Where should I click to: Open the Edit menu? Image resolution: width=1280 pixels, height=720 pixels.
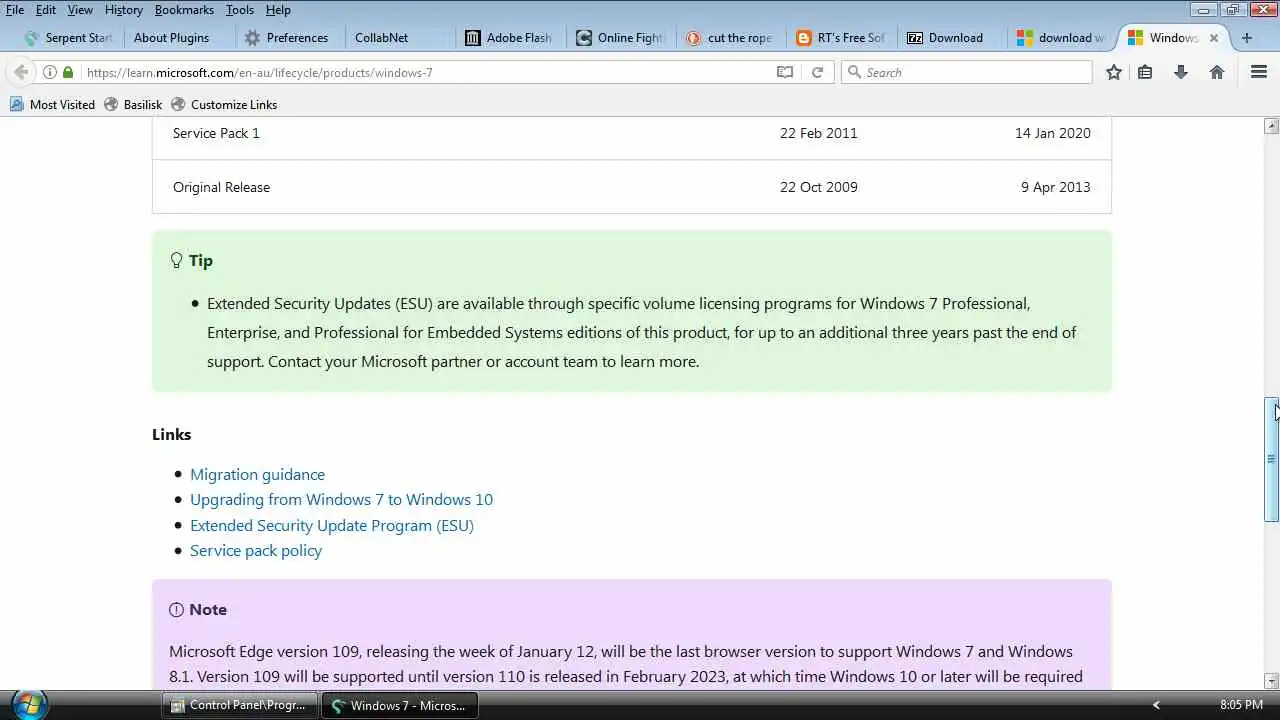[46, 10]
